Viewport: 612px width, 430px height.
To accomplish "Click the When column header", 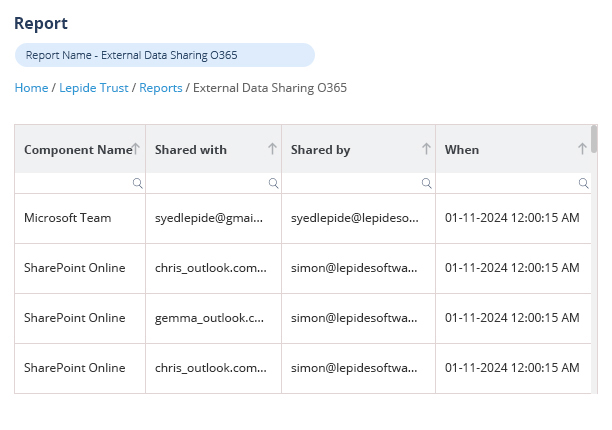I will 513,149.
